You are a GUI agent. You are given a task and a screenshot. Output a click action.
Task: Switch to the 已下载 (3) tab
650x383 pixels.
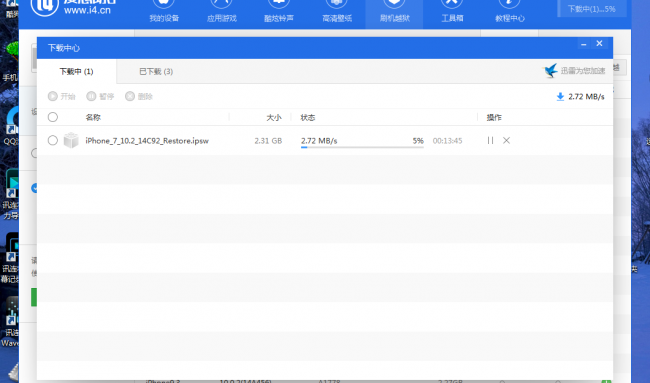156,72
